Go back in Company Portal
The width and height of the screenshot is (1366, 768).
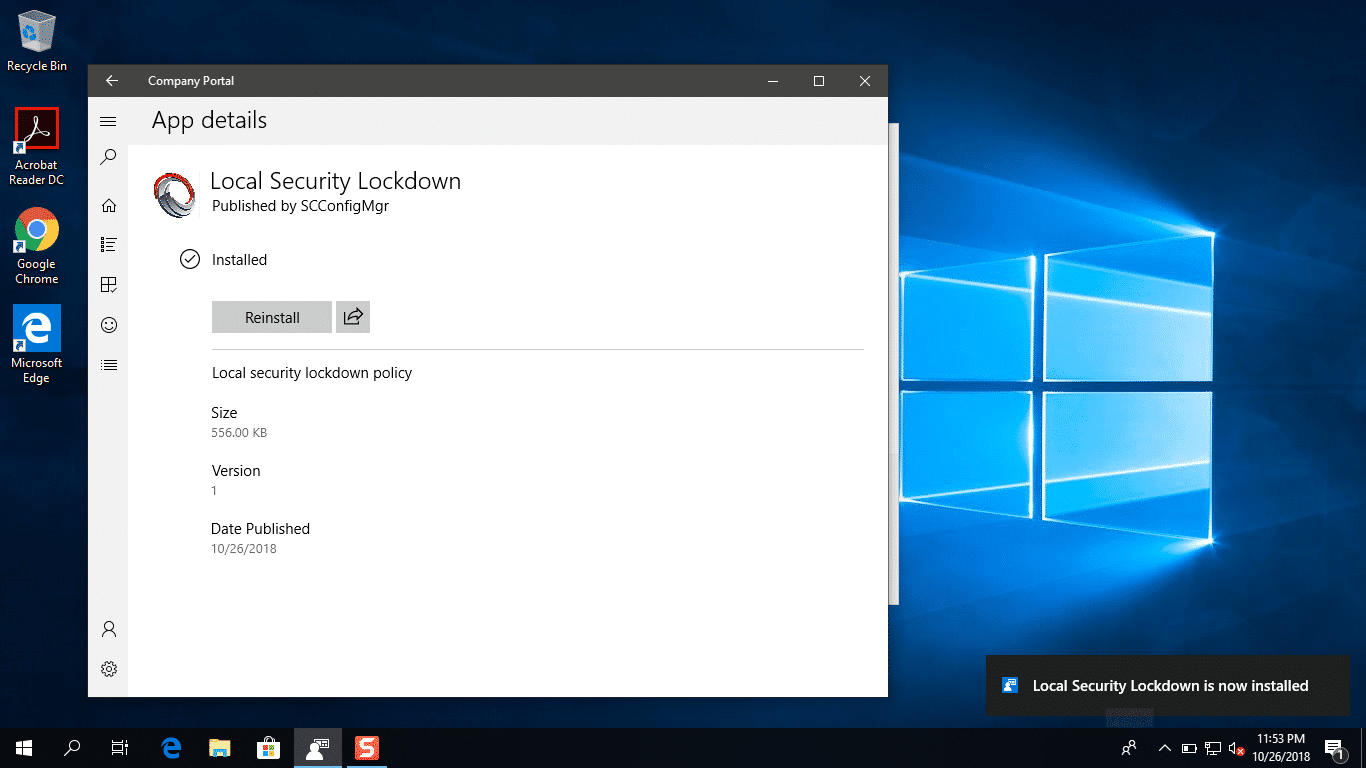(x=112, y=81)
